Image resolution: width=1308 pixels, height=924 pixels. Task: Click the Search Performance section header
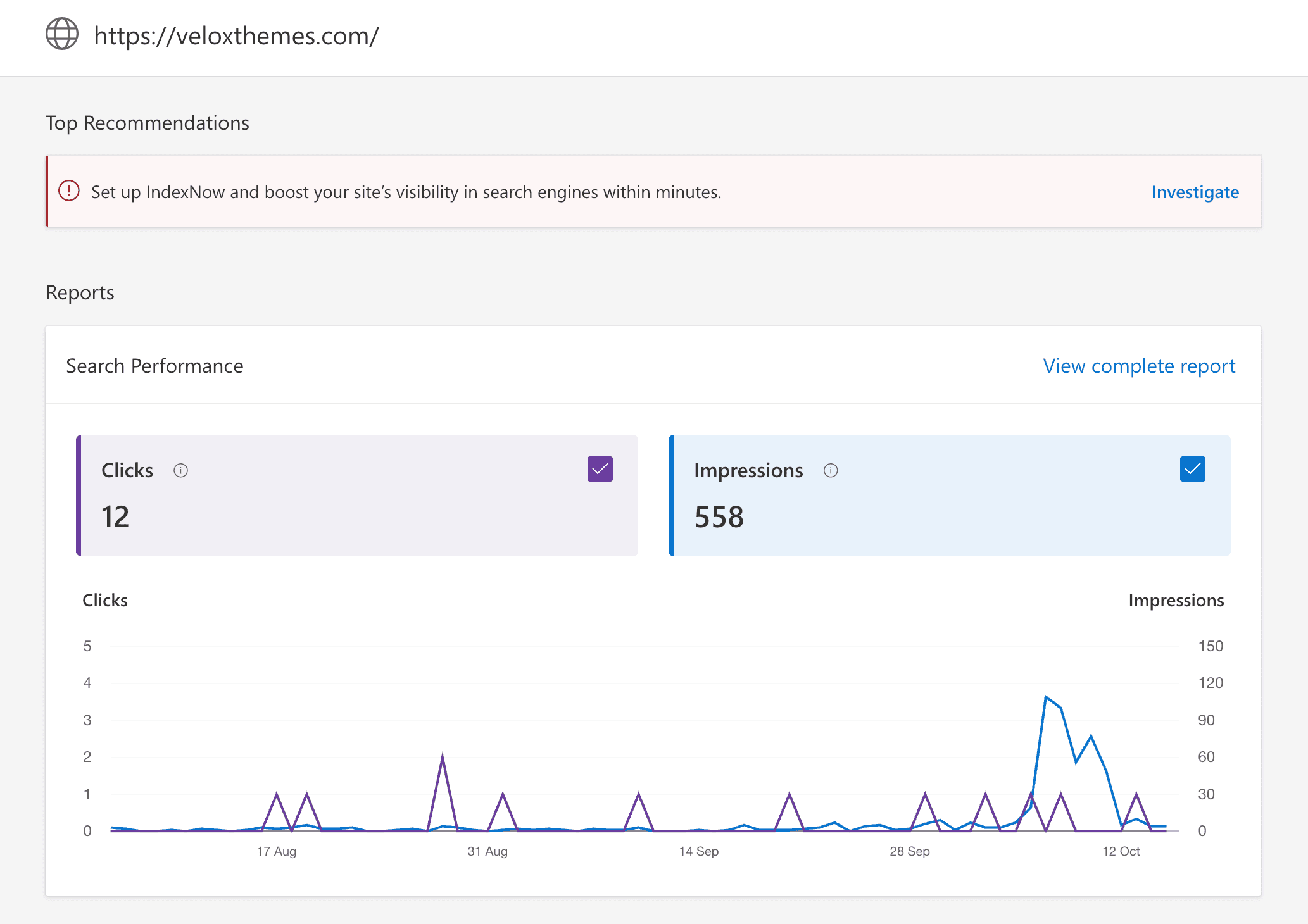tap(154, 366)
